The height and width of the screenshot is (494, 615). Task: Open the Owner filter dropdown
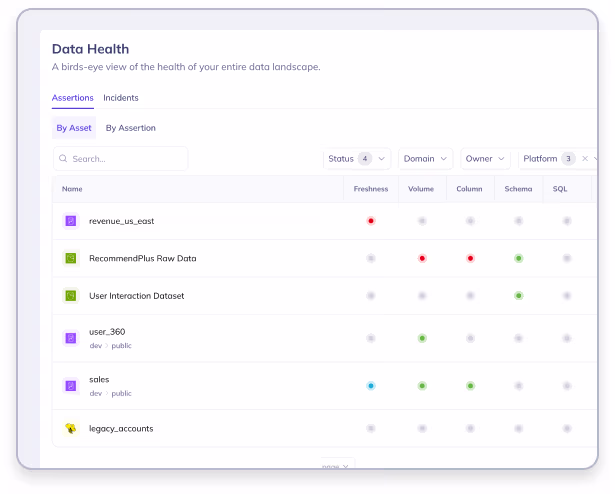click(x=485, y=159)
